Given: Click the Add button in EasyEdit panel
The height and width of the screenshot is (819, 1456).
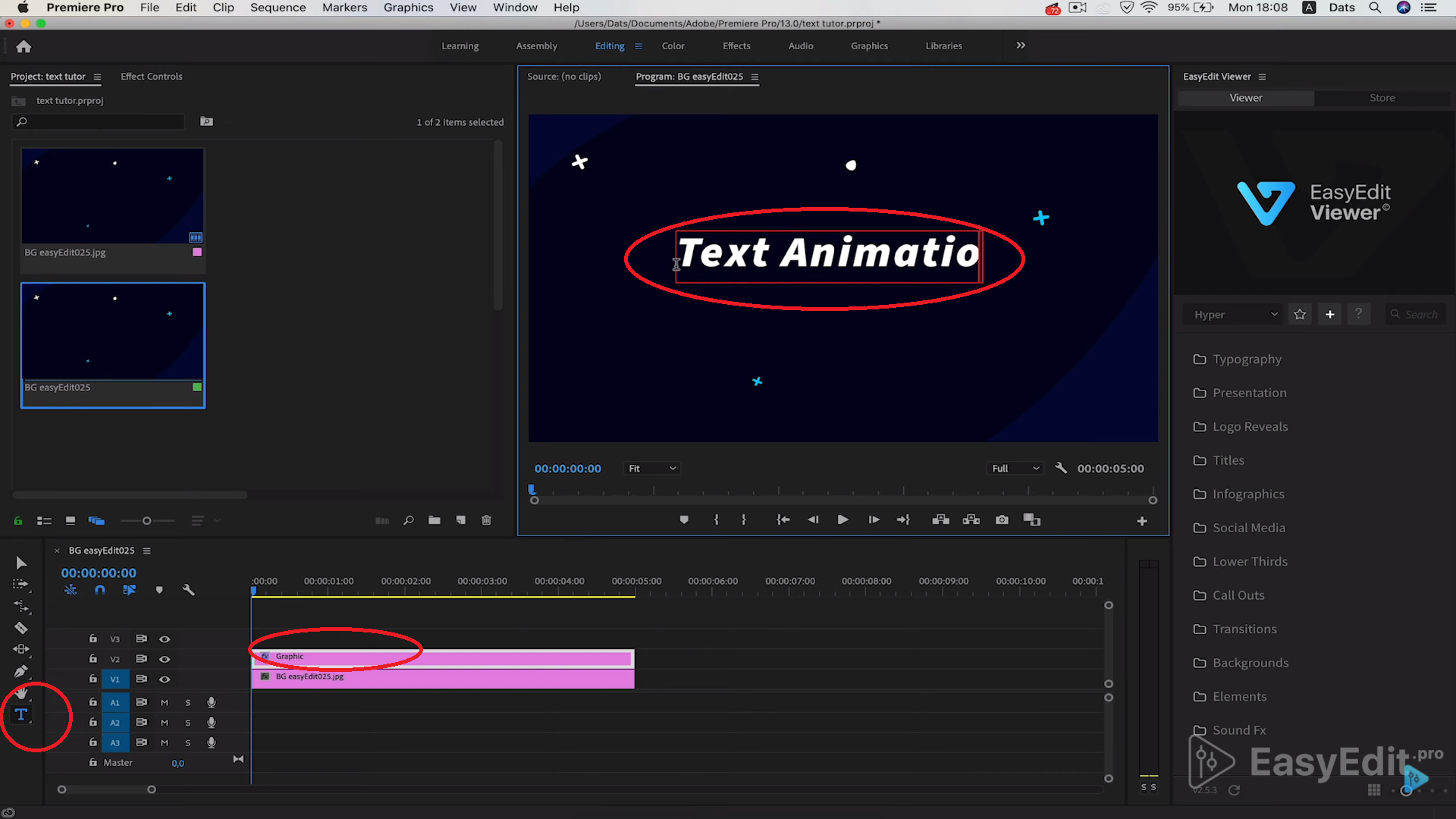Looking at the screenshot, I should [x=1330, y=314].
